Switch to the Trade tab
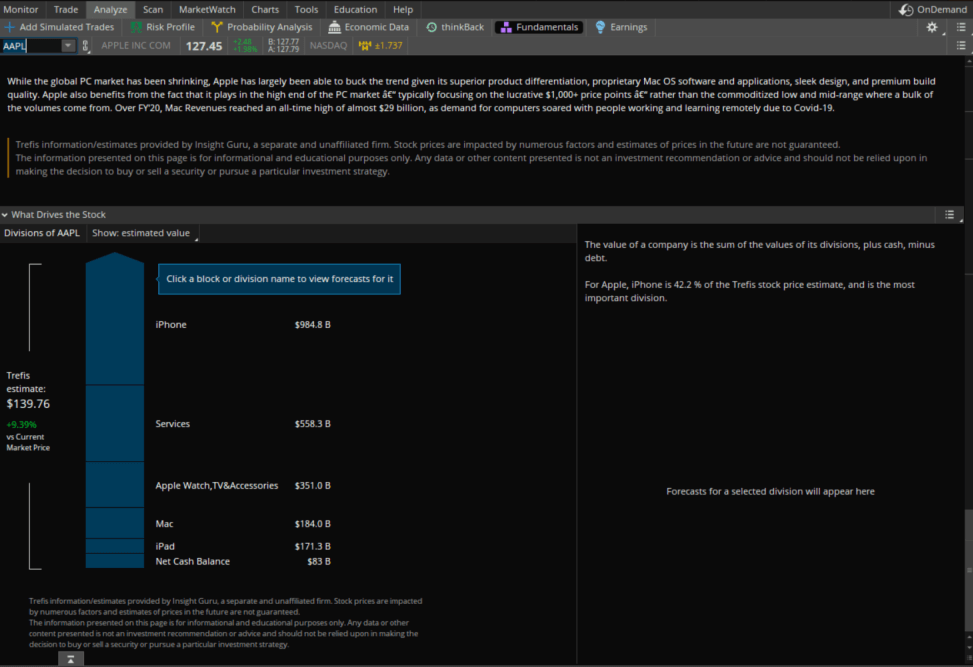 pyautogui.click(x=66, y=9)
